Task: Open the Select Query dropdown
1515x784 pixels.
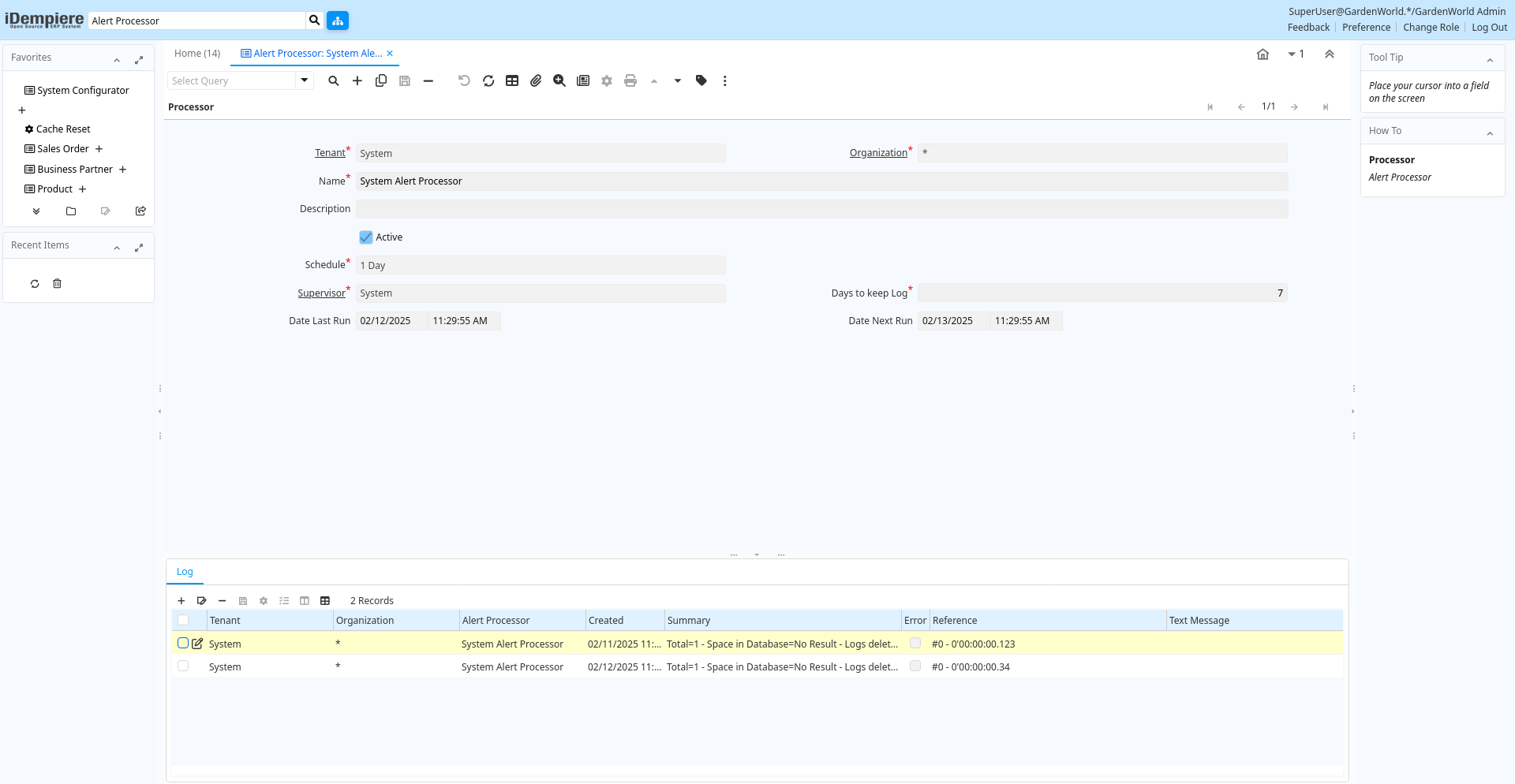Action: click(304, 80)
